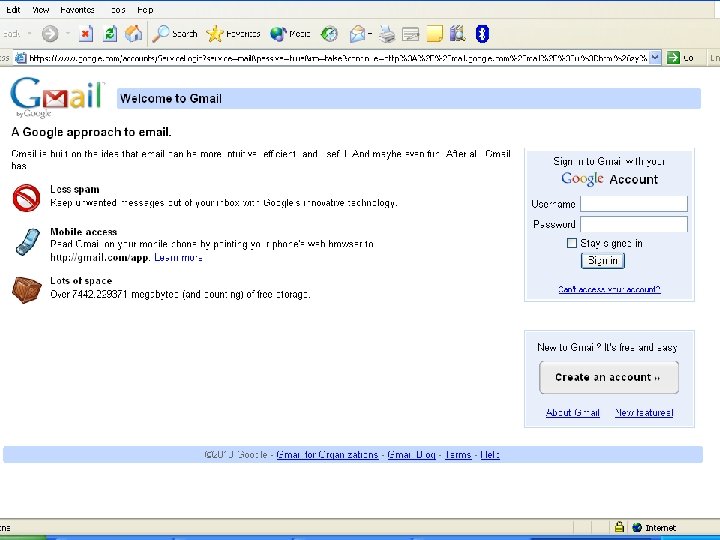The height and width of the screenshot is (540, 720).
Task: Click the Gmail logo
Action: (x=57, y=97)
